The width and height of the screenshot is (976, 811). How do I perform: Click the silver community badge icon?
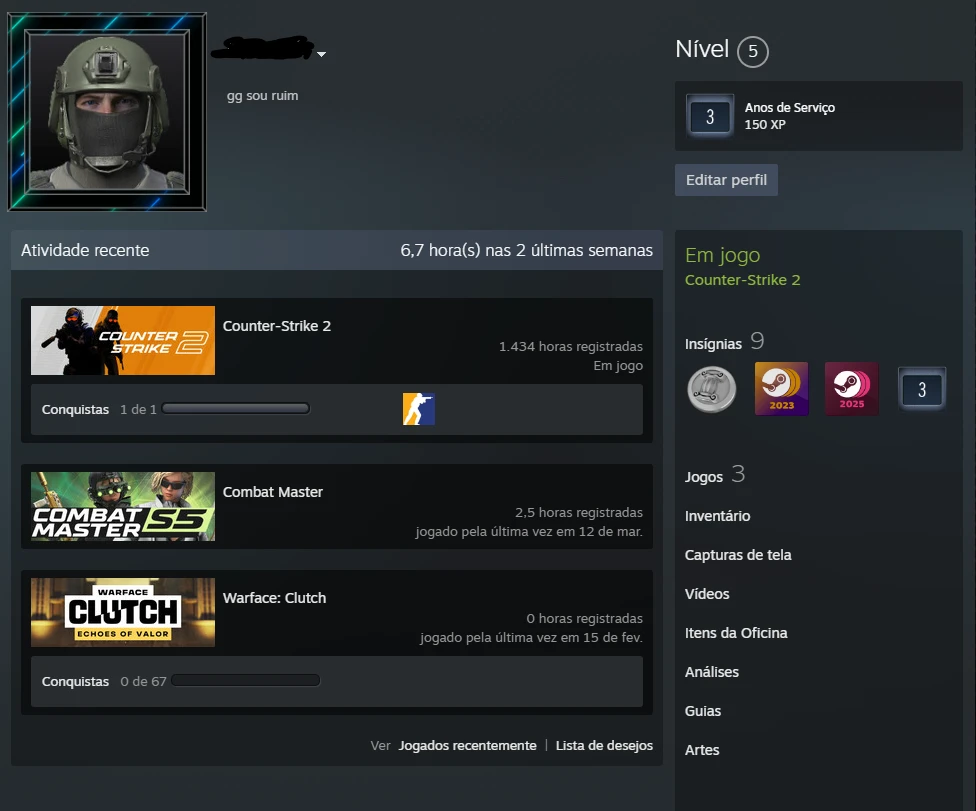click(x=711, y=389)
